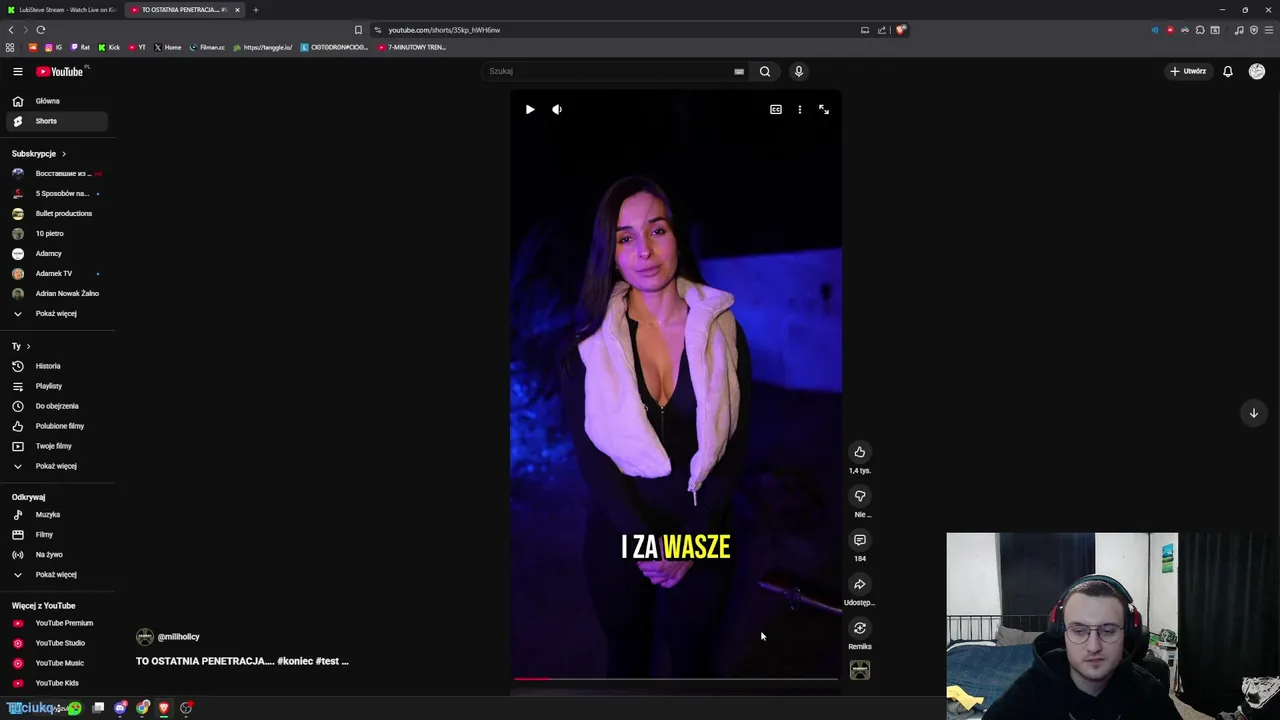This screenshot has width=1280, height=720.
Task: Open Bullet productions subscription
Action: point(57,213)
